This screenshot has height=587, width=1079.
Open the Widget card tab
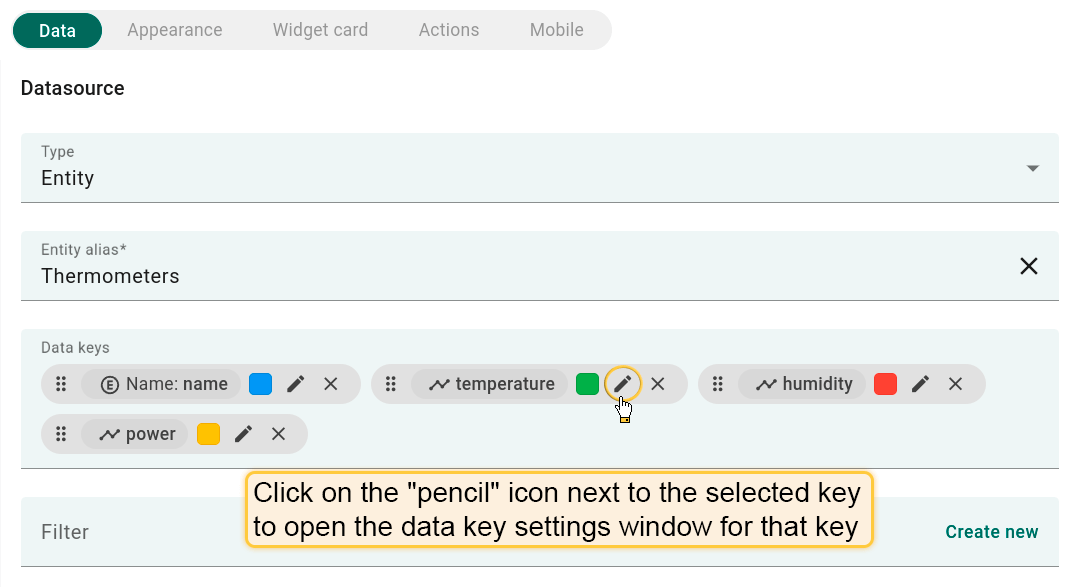tap(320, 30)
